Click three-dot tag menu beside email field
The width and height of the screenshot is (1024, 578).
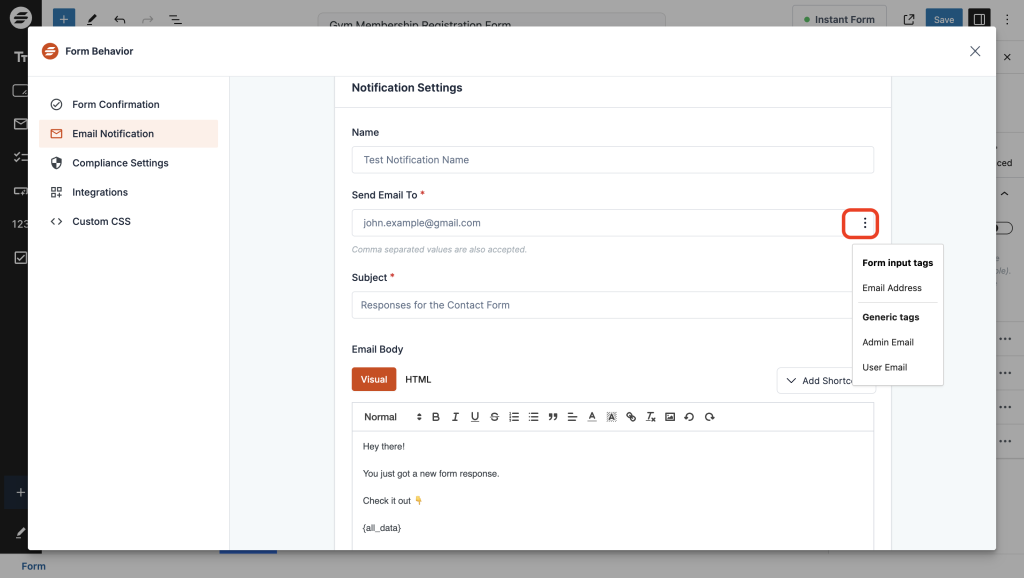pyautogui.click(x=865, y=223)
